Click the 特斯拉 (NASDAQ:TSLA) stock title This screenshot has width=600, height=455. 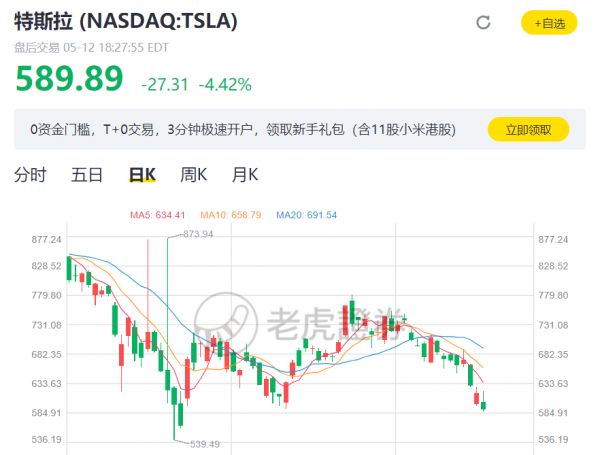click(125, 21)
